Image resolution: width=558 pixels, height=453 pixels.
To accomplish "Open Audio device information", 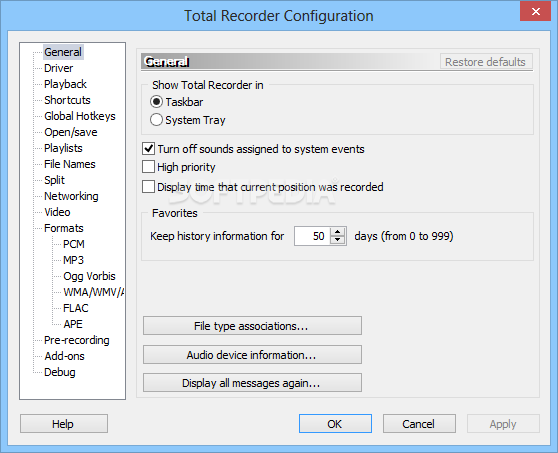I will click(x=252, y=354).
